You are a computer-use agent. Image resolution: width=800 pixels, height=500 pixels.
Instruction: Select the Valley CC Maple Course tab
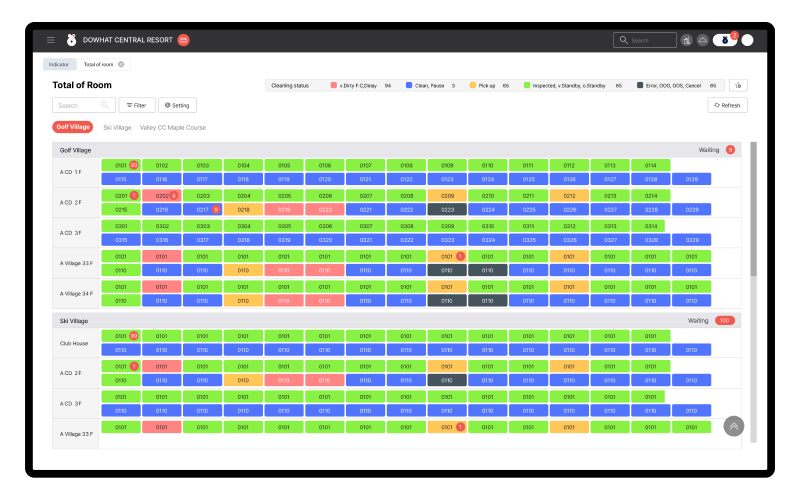pyautogui.click(x=173, y=128)
